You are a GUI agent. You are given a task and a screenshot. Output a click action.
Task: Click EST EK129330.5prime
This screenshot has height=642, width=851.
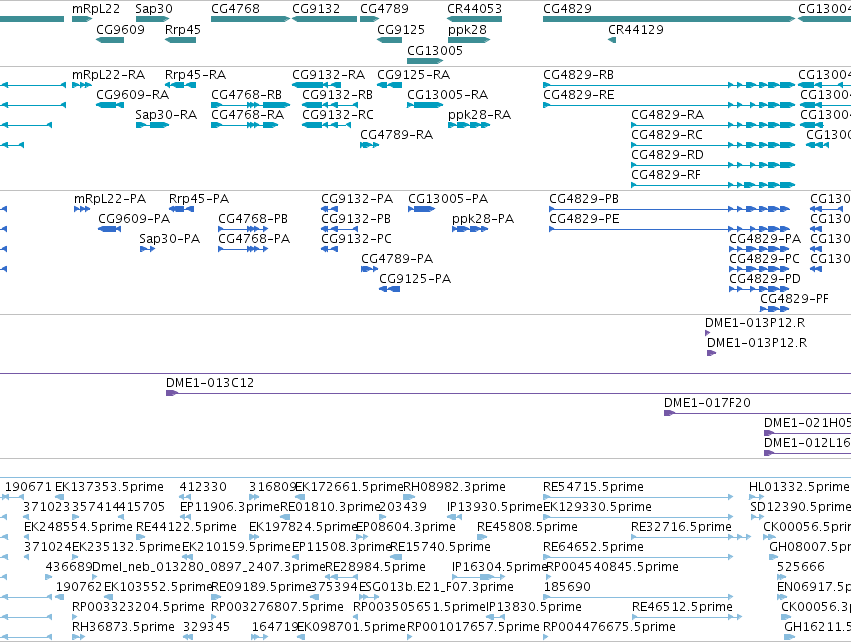pyautogui.click(x=638, y=517)
